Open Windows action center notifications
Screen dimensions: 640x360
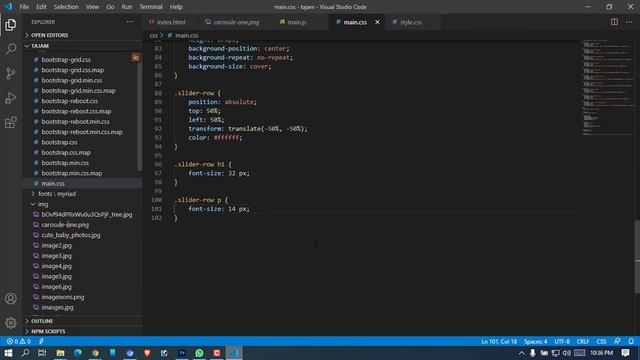coord(625,353)
